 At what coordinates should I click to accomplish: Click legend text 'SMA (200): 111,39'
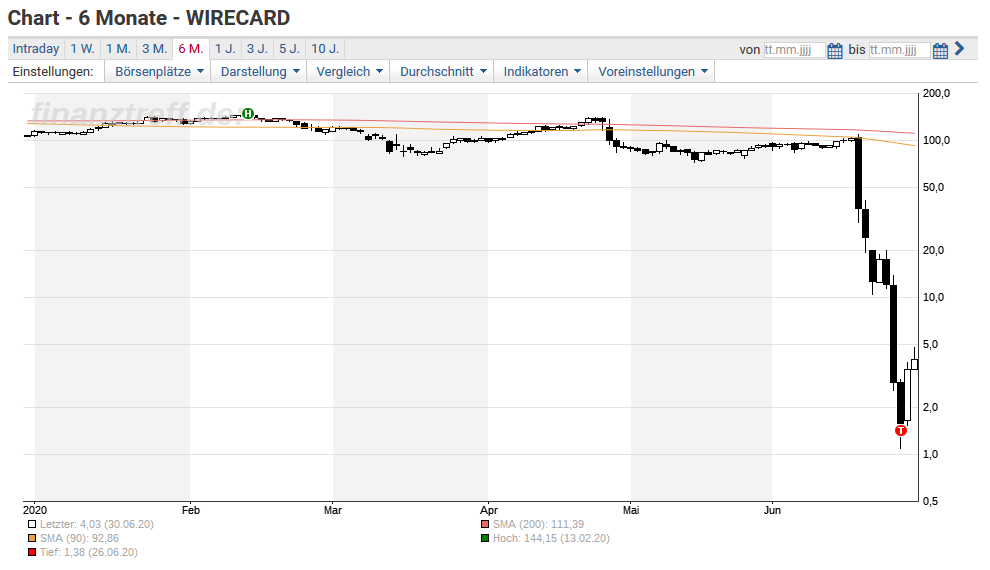[539, 524]
